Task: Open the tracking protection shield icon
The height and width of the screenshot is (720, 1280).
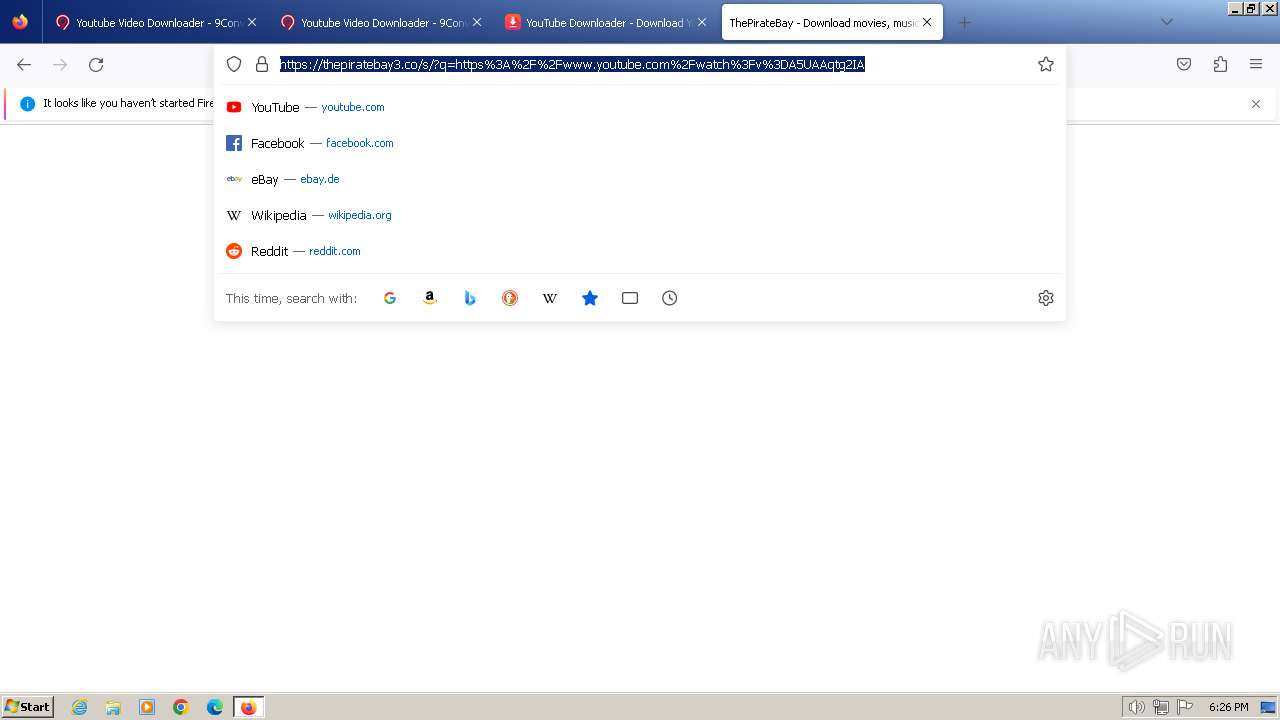Action: [x=234, y=64]
